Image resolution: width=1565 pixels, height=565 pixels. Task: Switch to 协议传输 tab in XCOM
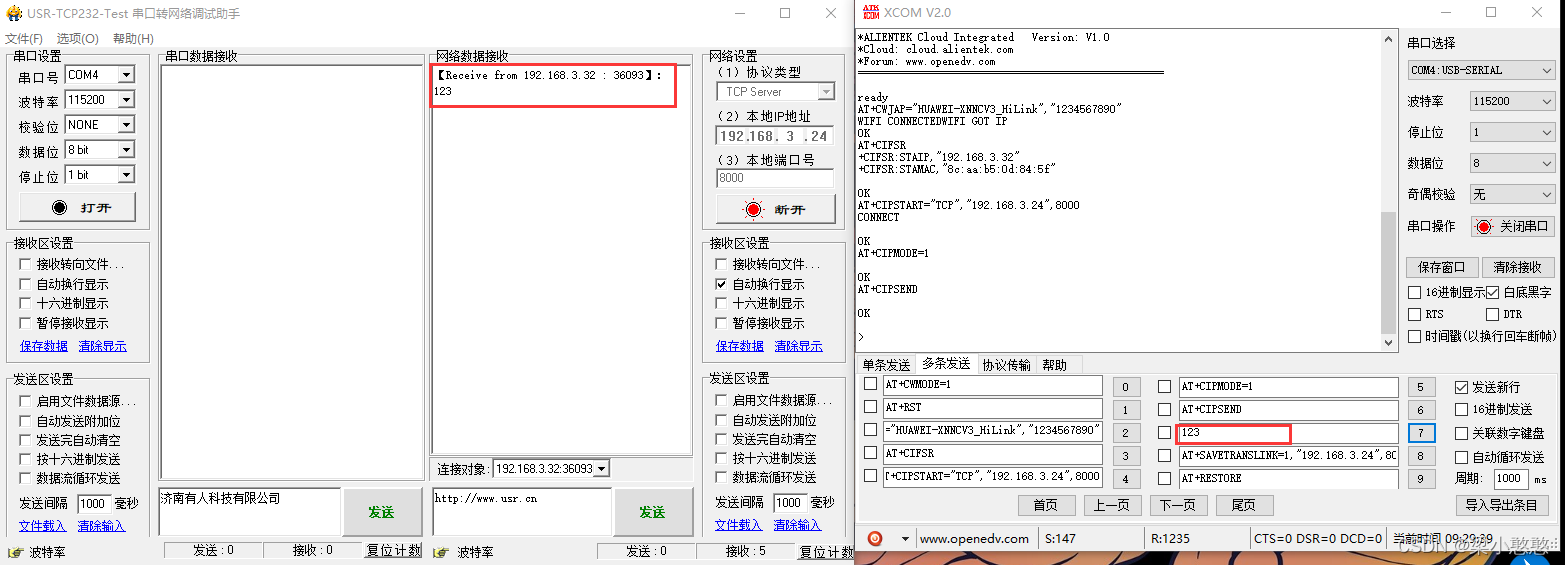pos(1006,365)
